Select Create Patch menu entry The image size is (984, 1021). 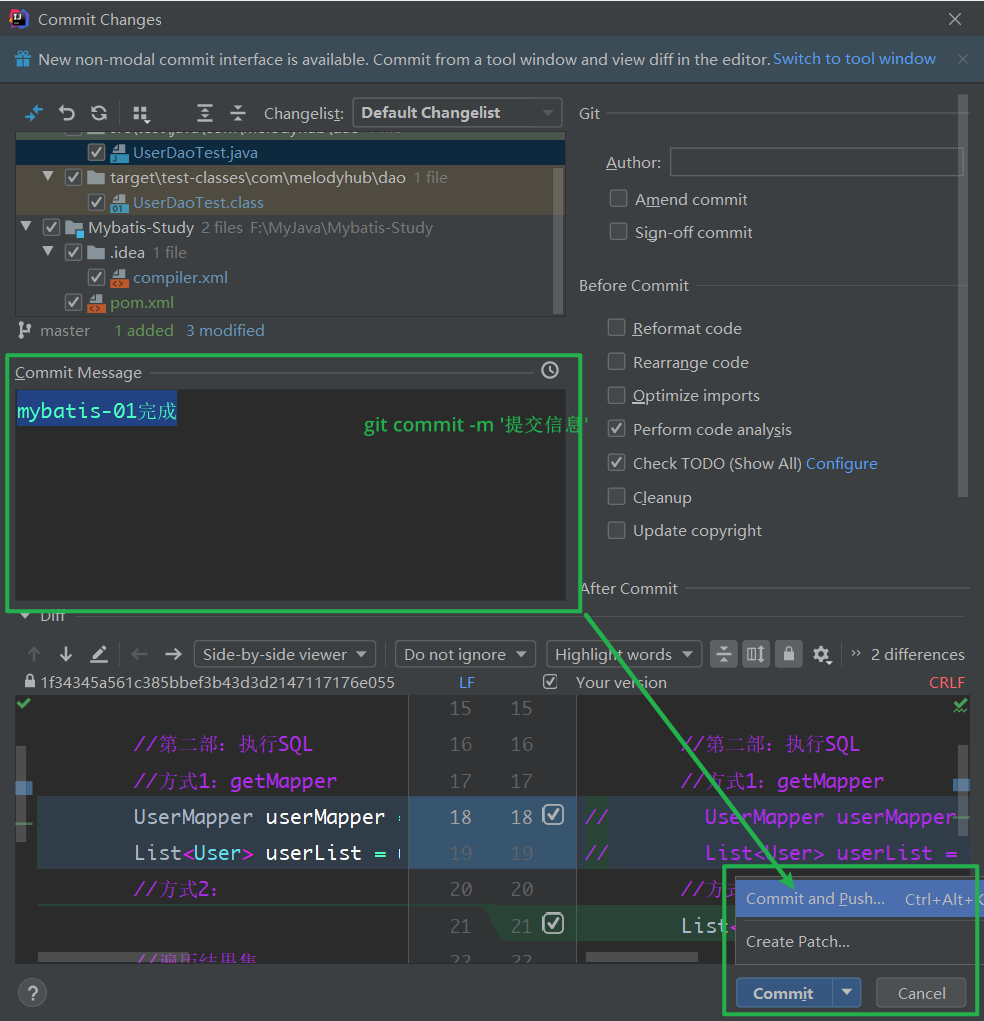coord(798,941)
